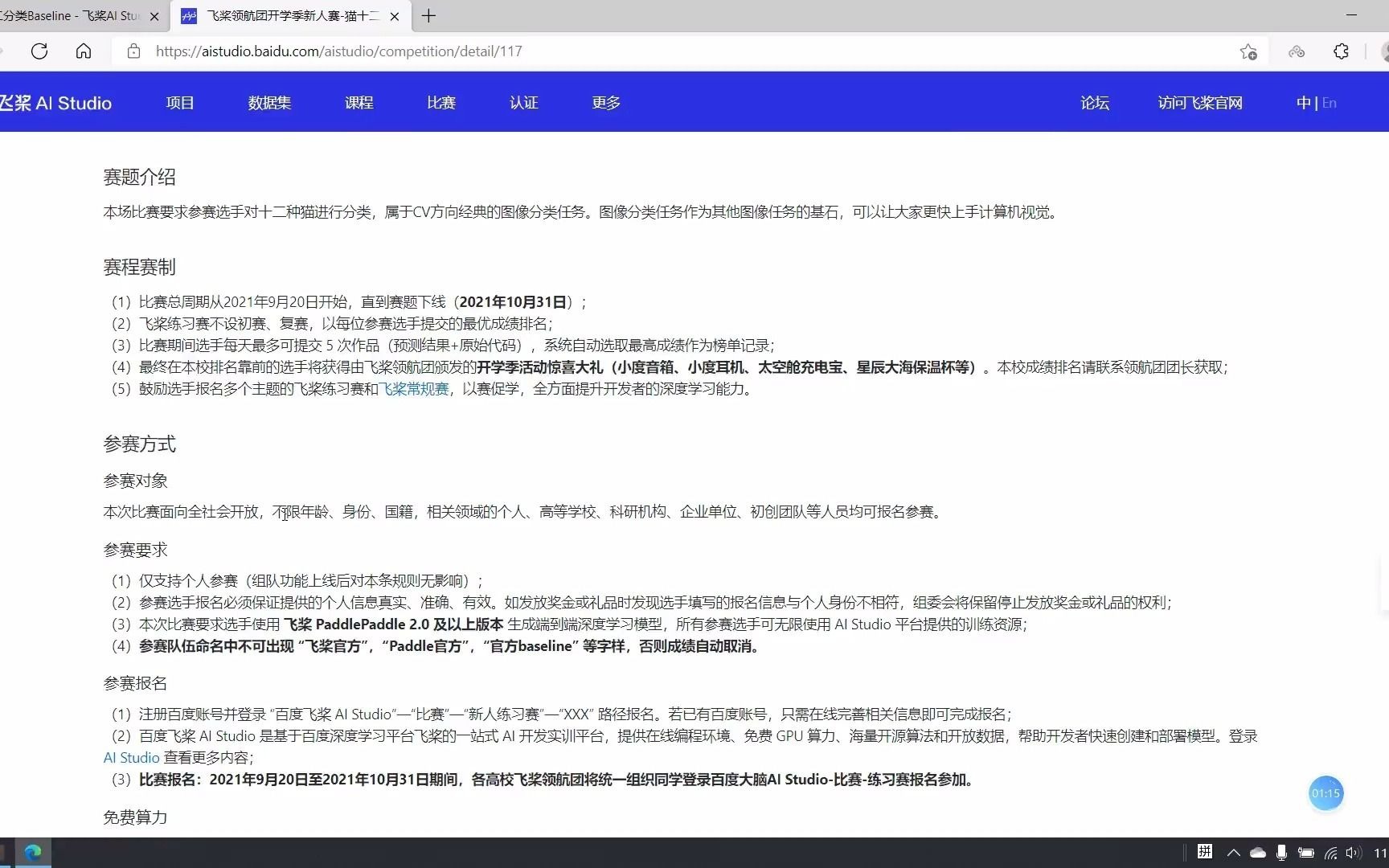Select 数据集 in the navigation bar

point(270,103)
